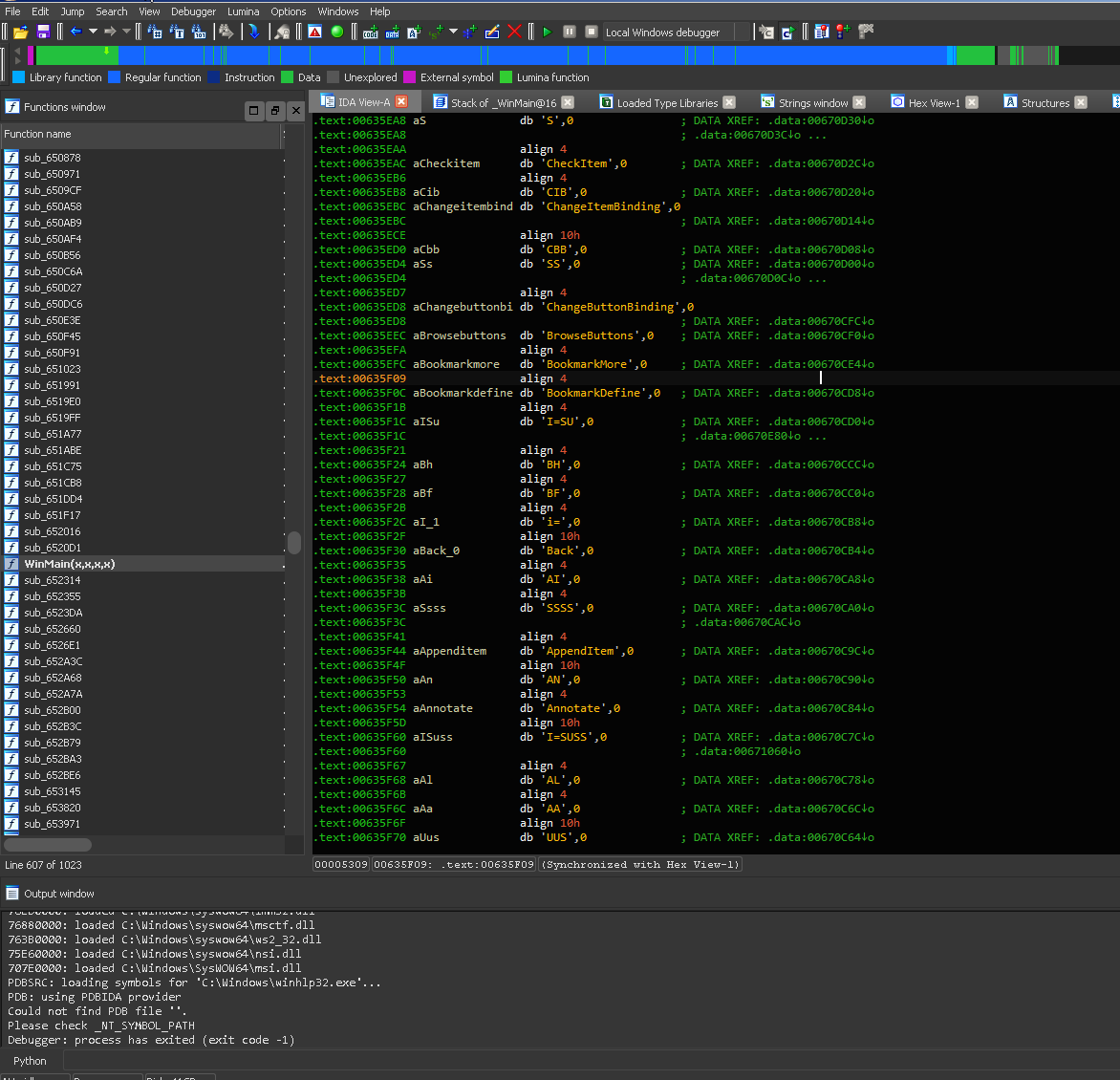Click the blue asterisk plus icon
This screenshot has width=1120, height=1080.
[x=469, y=32]
